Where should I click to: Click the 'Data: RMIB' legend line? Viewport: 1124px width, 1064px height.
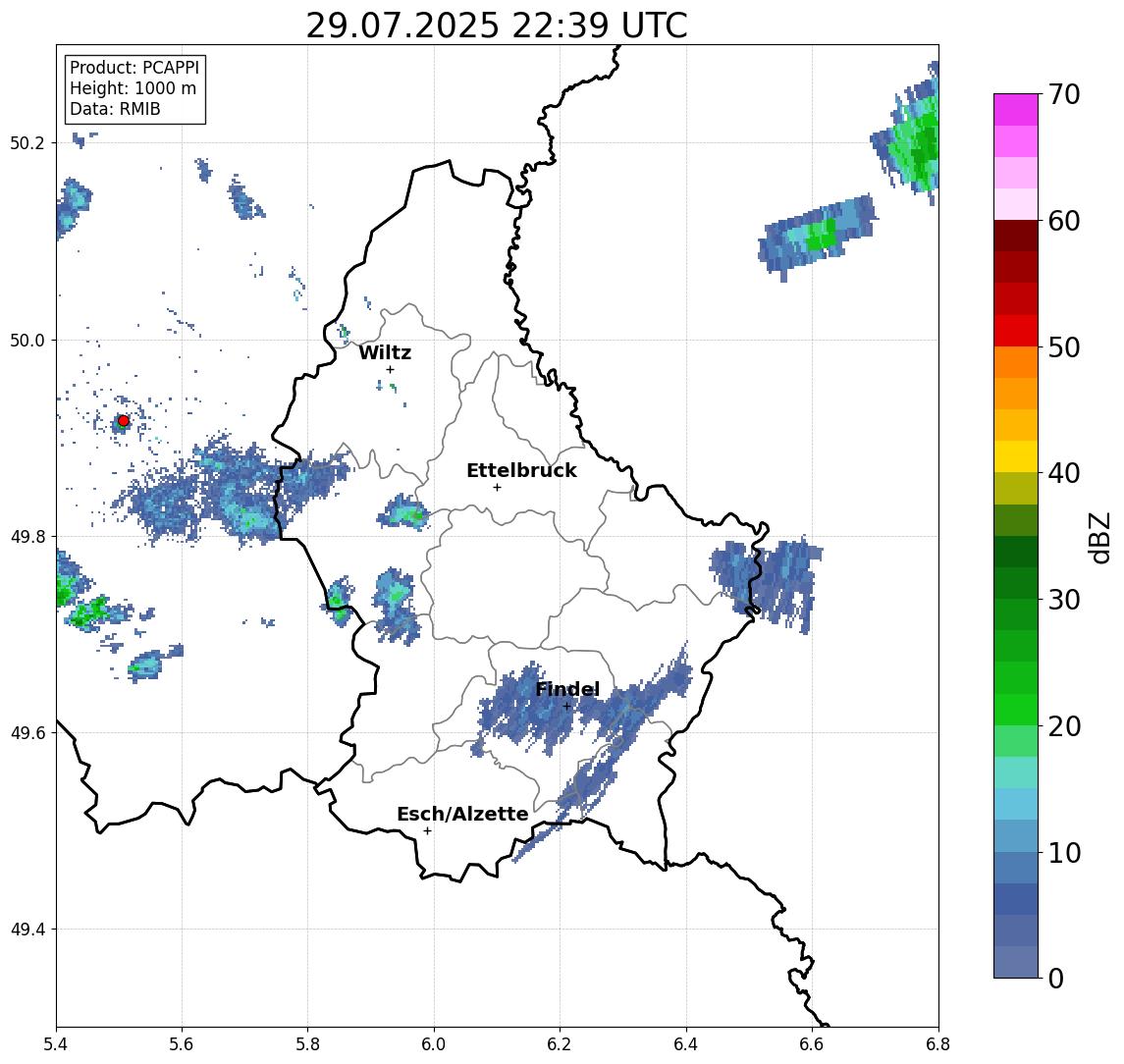click(115, 109)
